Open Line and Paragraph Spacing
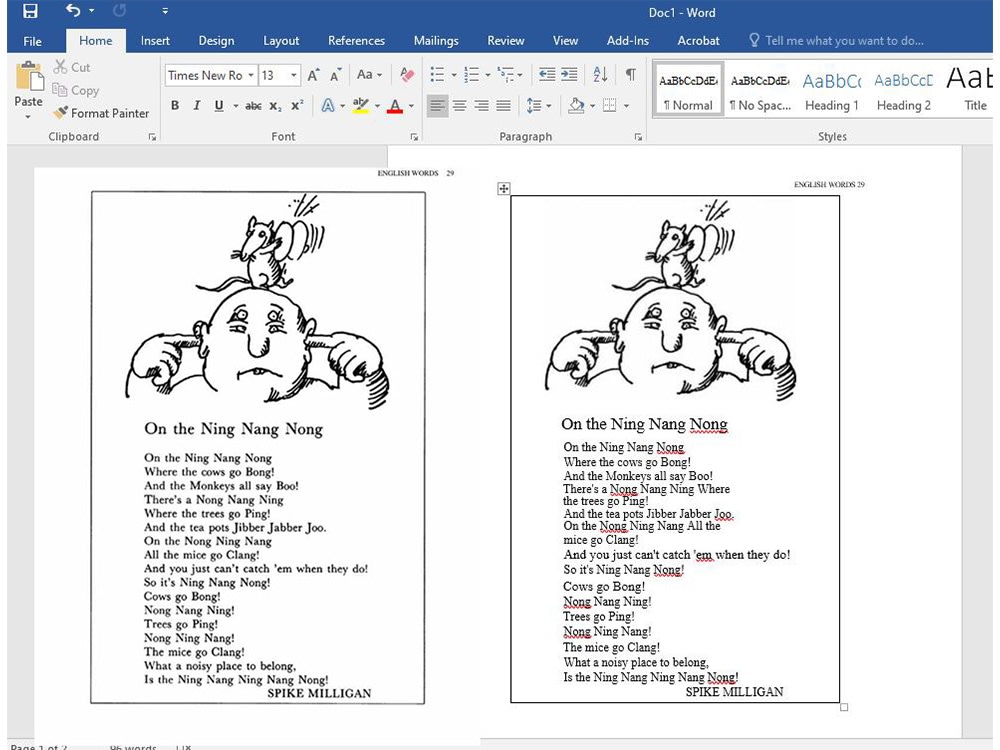The height and width of the screenshot is (750, 1000). pos(534,105)
